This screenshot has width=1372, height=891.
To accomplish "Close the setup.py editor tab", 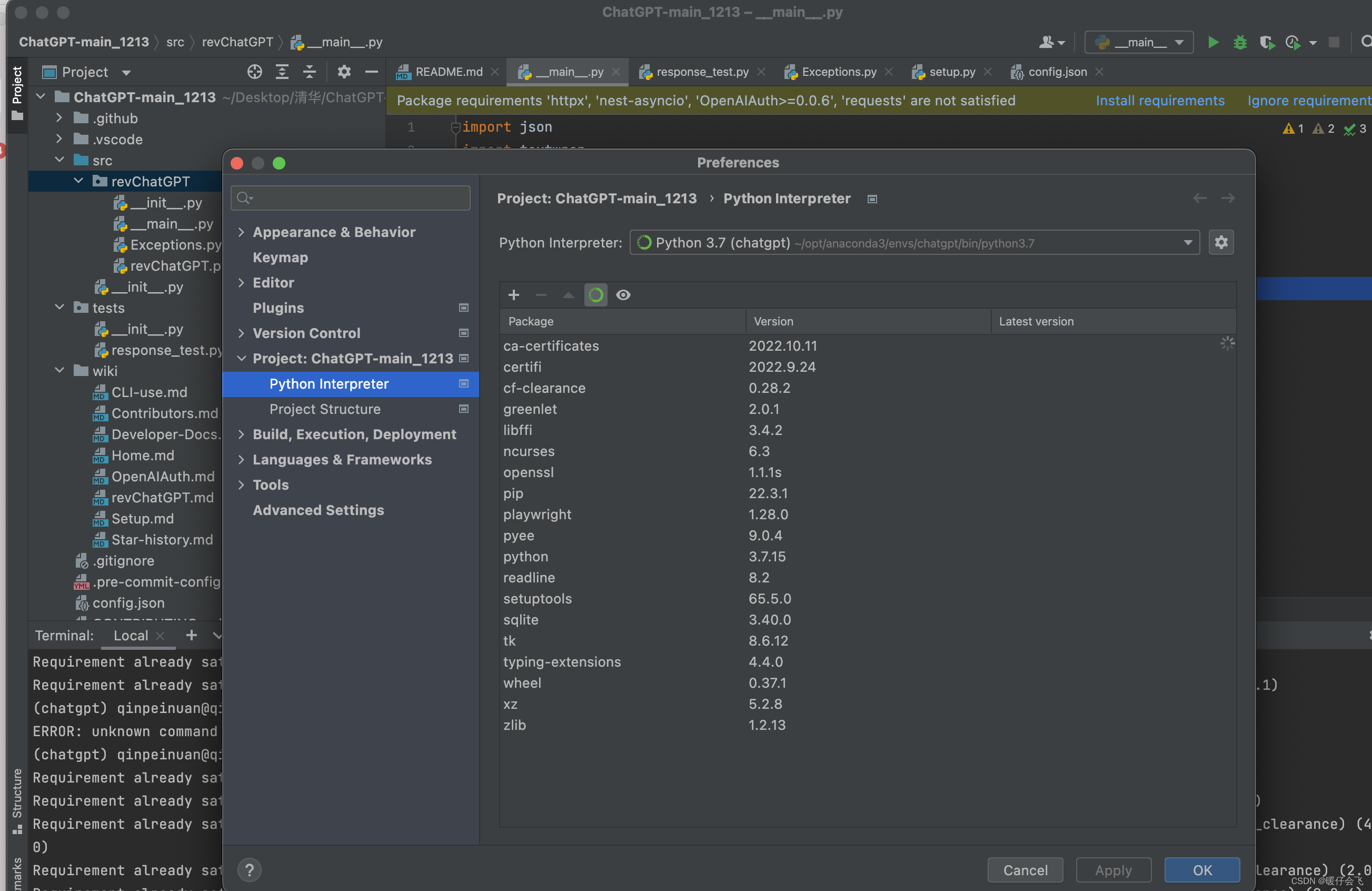I will coord(988,72).
